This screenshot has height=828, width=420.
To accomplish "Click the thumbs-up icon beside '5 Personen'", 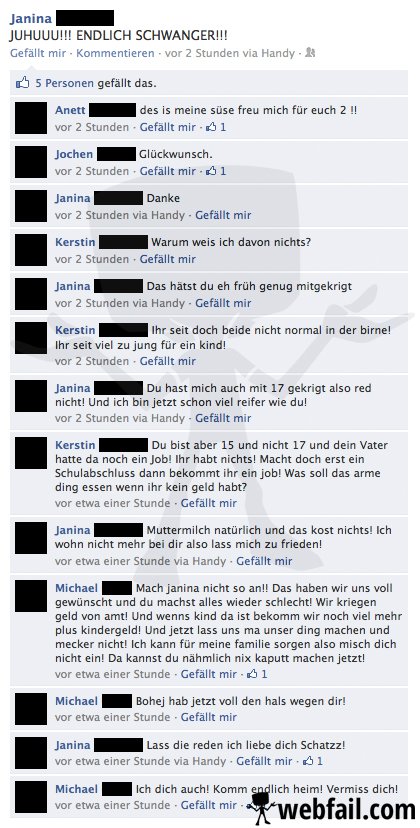I will pos(23,82).
